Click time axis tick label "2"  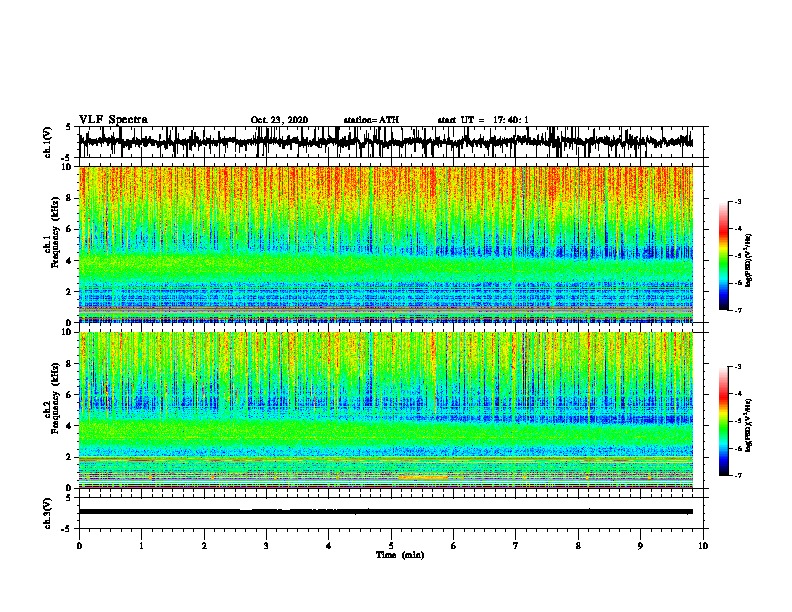pyautogui.click(x=204, y=546)
